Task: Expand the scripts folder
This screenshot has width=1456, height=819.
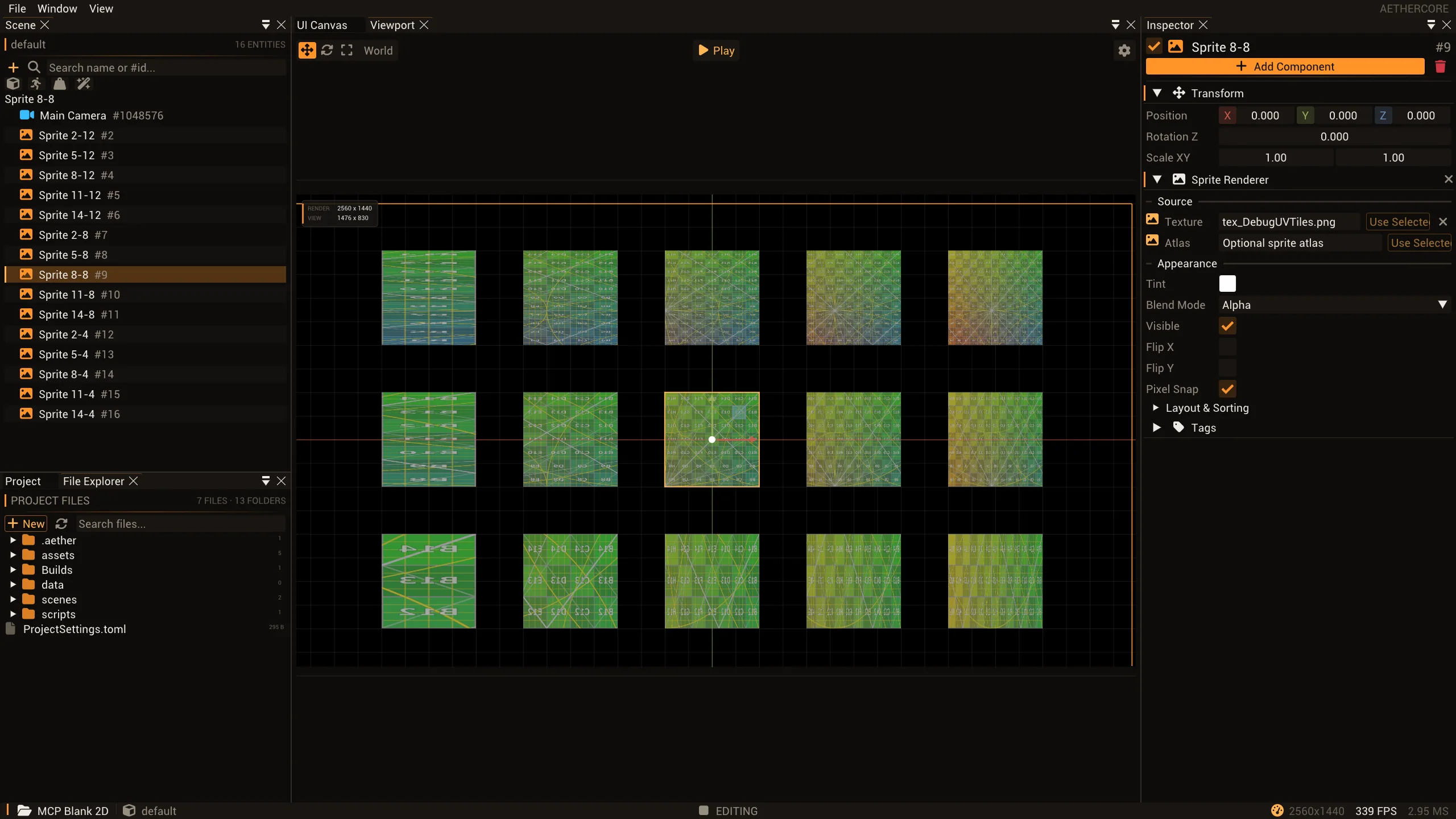Action: (13, 614)
